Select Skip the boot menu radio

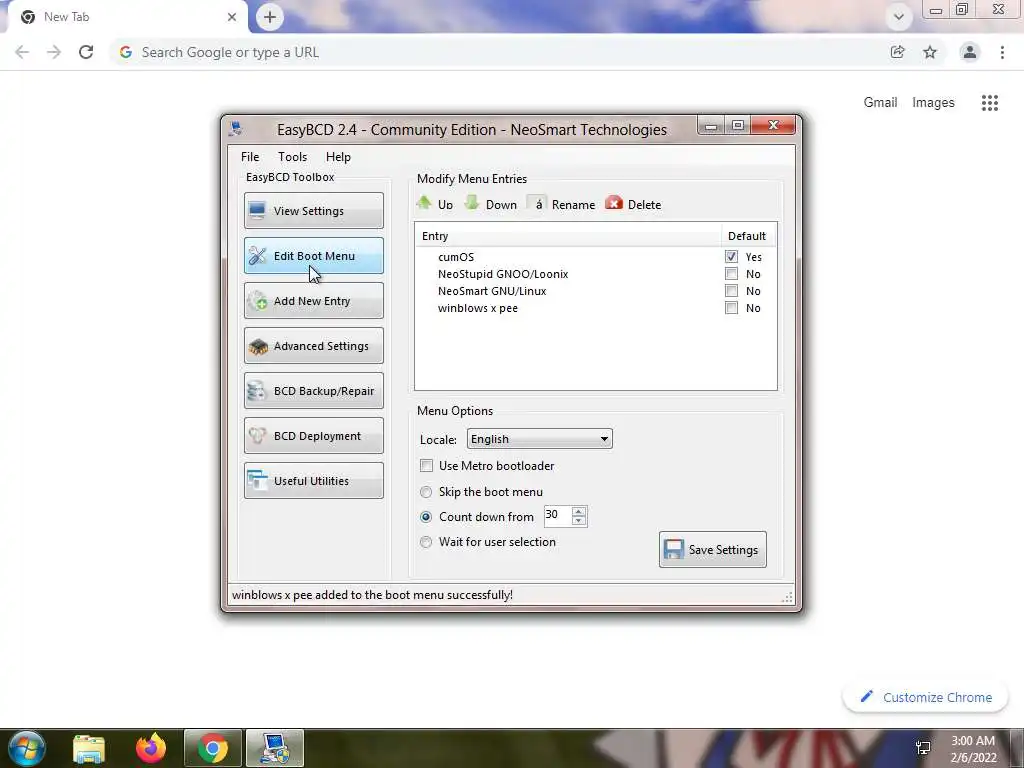click(426, 492)
